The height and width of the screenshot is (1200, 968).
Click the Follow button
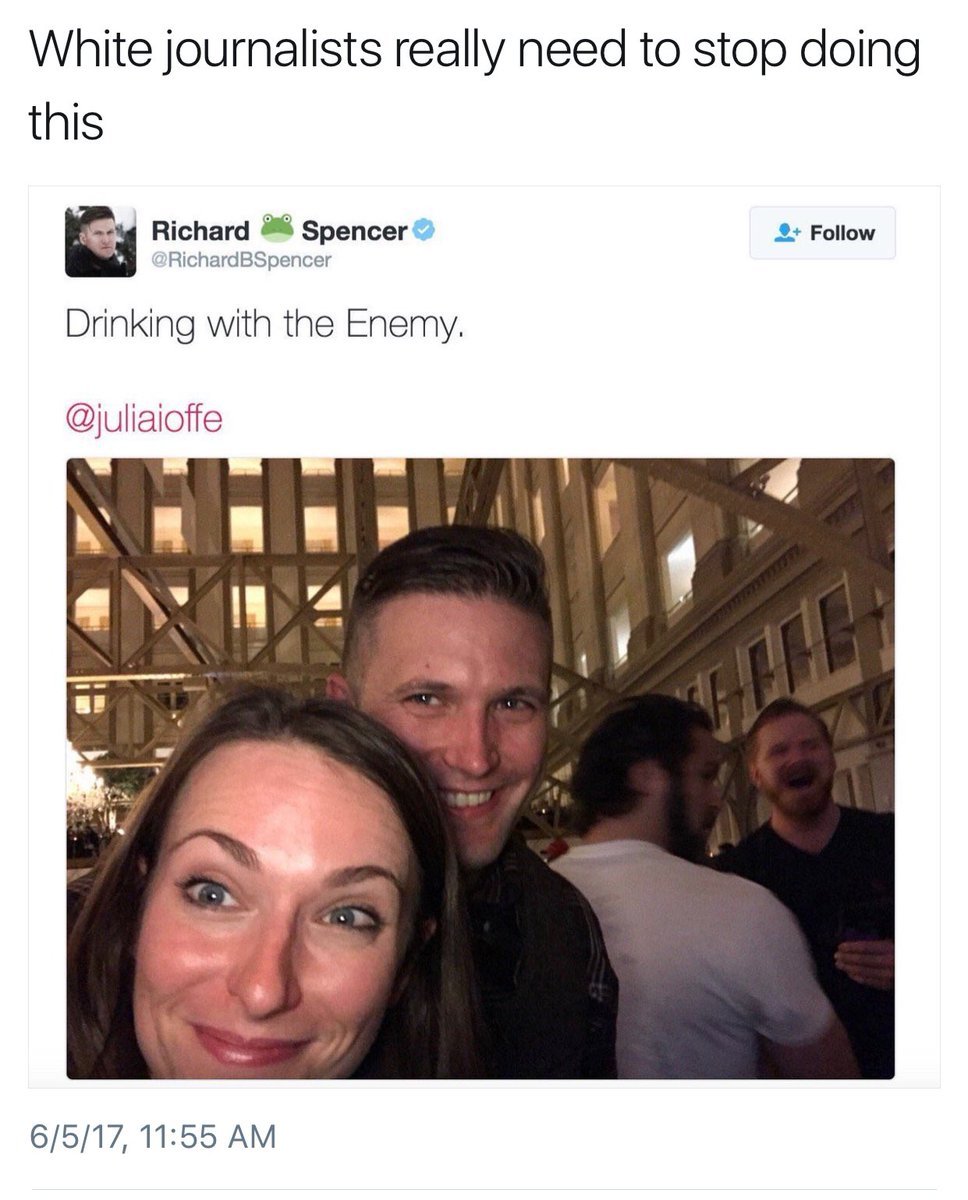tap(822, 233)
